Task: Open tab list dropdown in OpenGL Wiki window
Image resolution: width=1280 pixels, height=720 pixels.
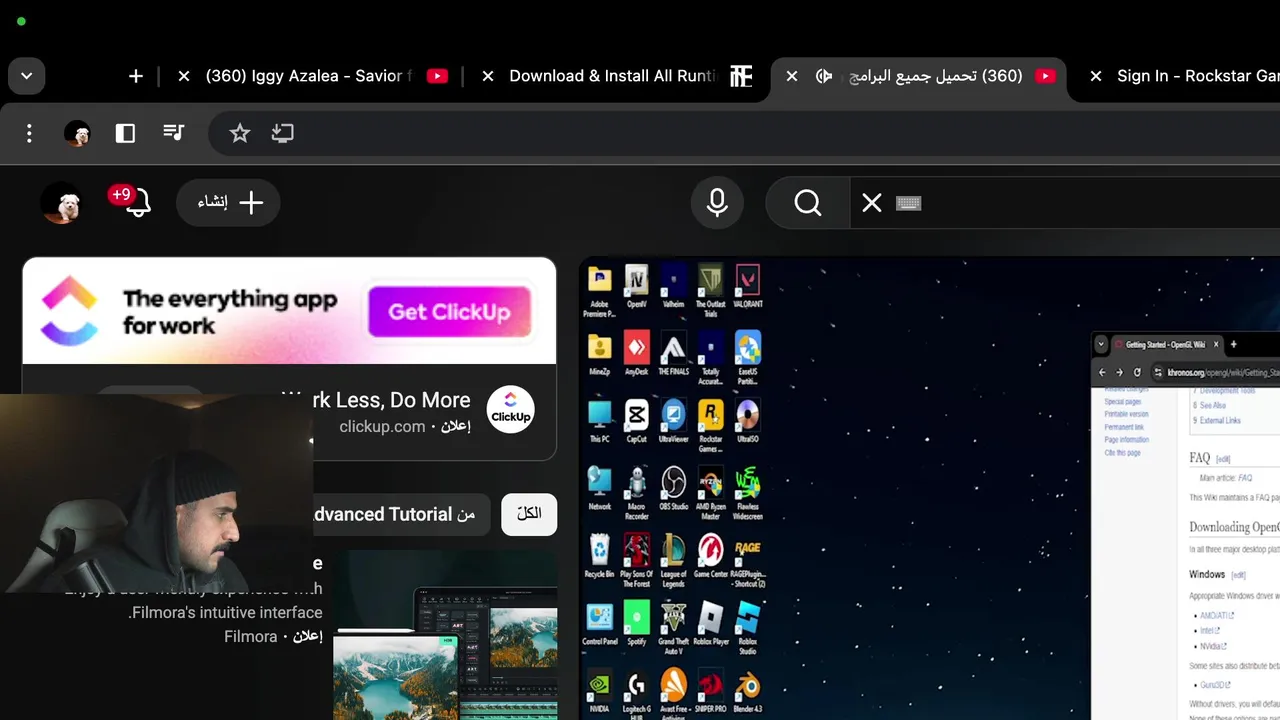Action: 1101,344
